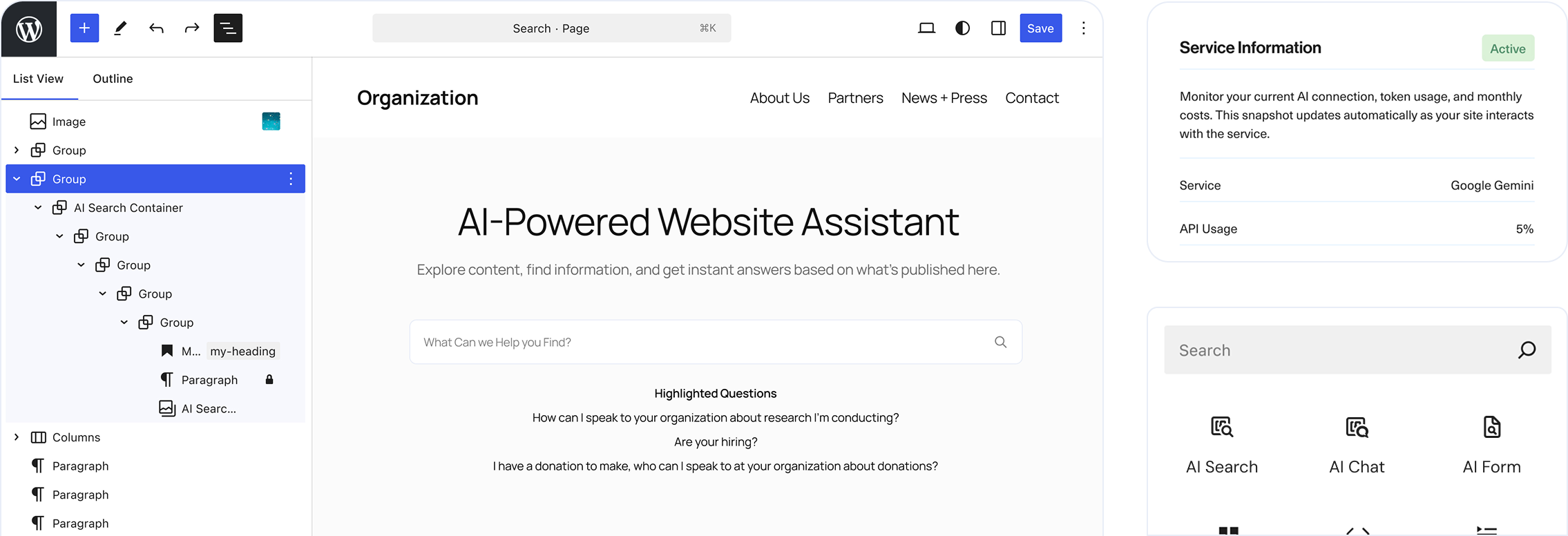Viewport: 1568px width, 536px height.
Task: Open the About Us nav link
Action: point(780,98)
